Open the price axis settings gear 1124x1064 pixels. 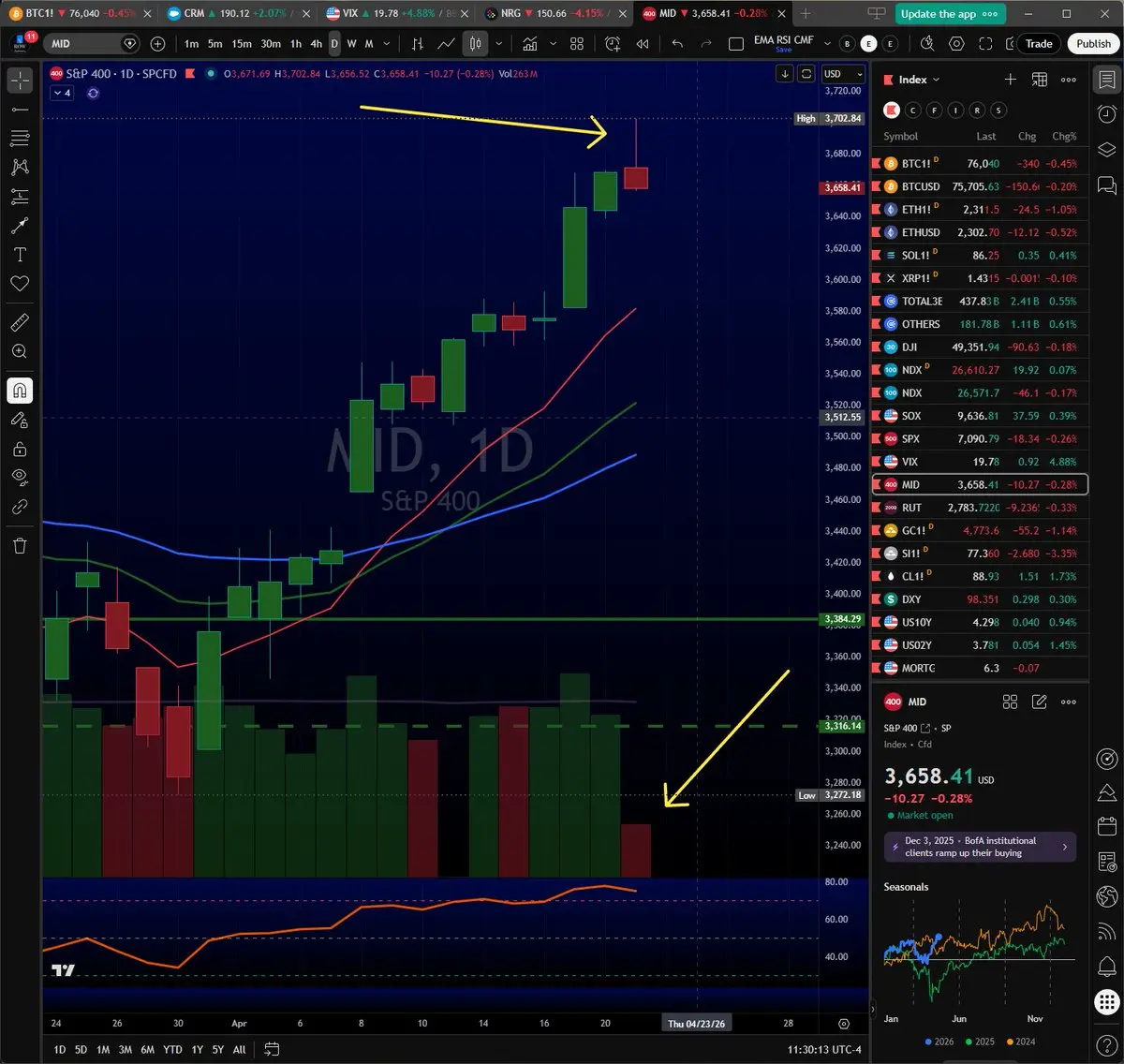click(x=844, y=1024)
